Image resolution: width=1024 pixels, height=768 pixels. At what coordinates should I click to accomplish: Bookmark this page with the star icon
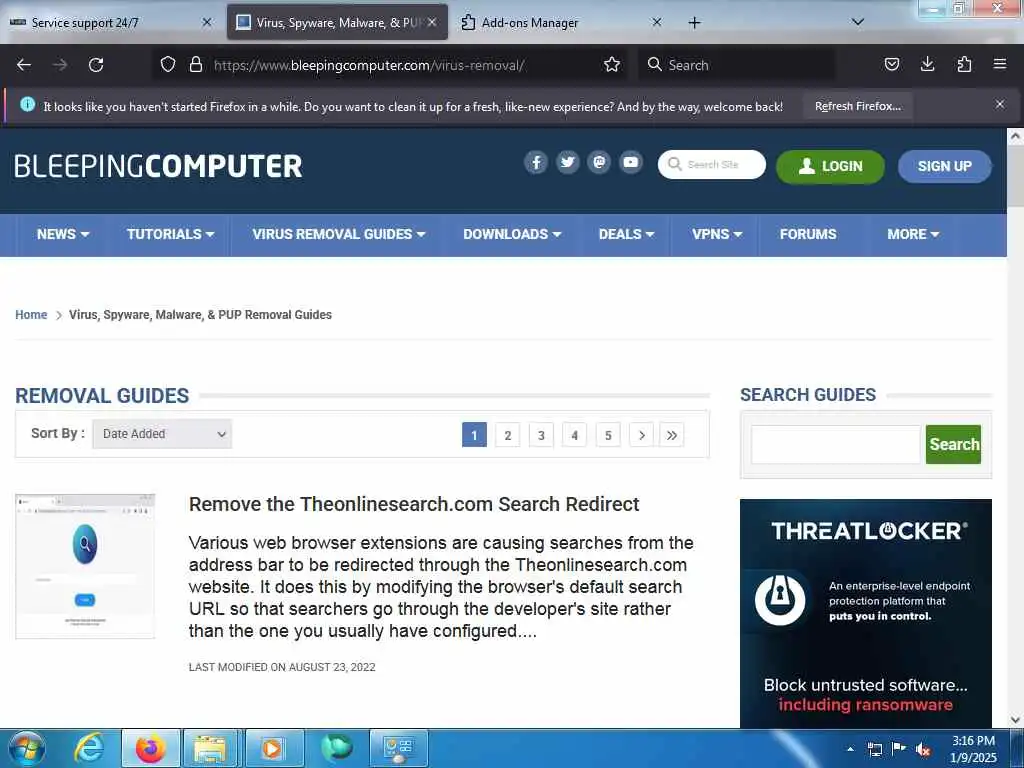[612, 65]
